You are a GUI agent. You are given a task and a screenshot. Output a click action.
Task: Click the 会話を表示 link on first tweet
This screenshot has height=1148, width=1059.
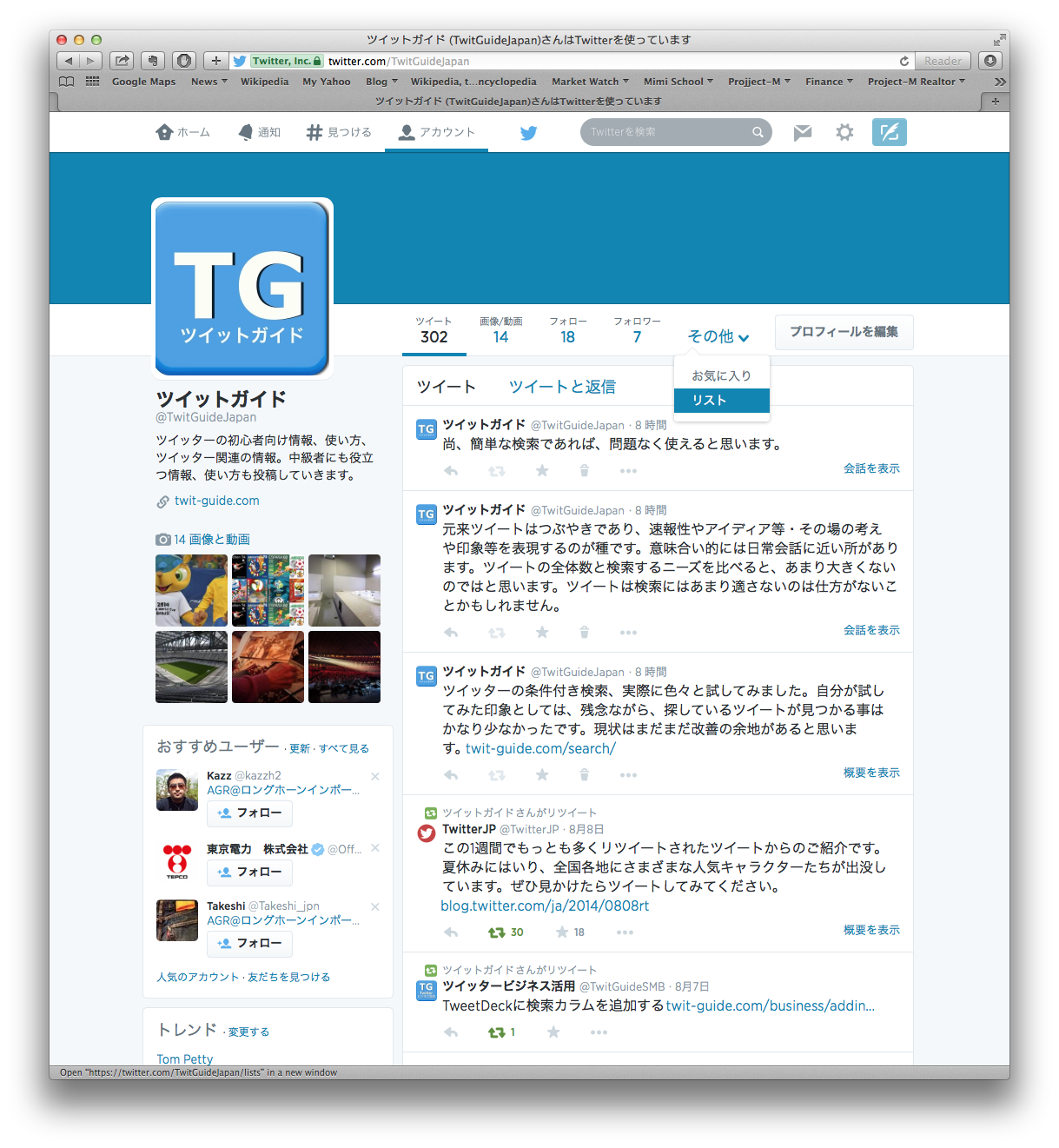click(871, 468)
